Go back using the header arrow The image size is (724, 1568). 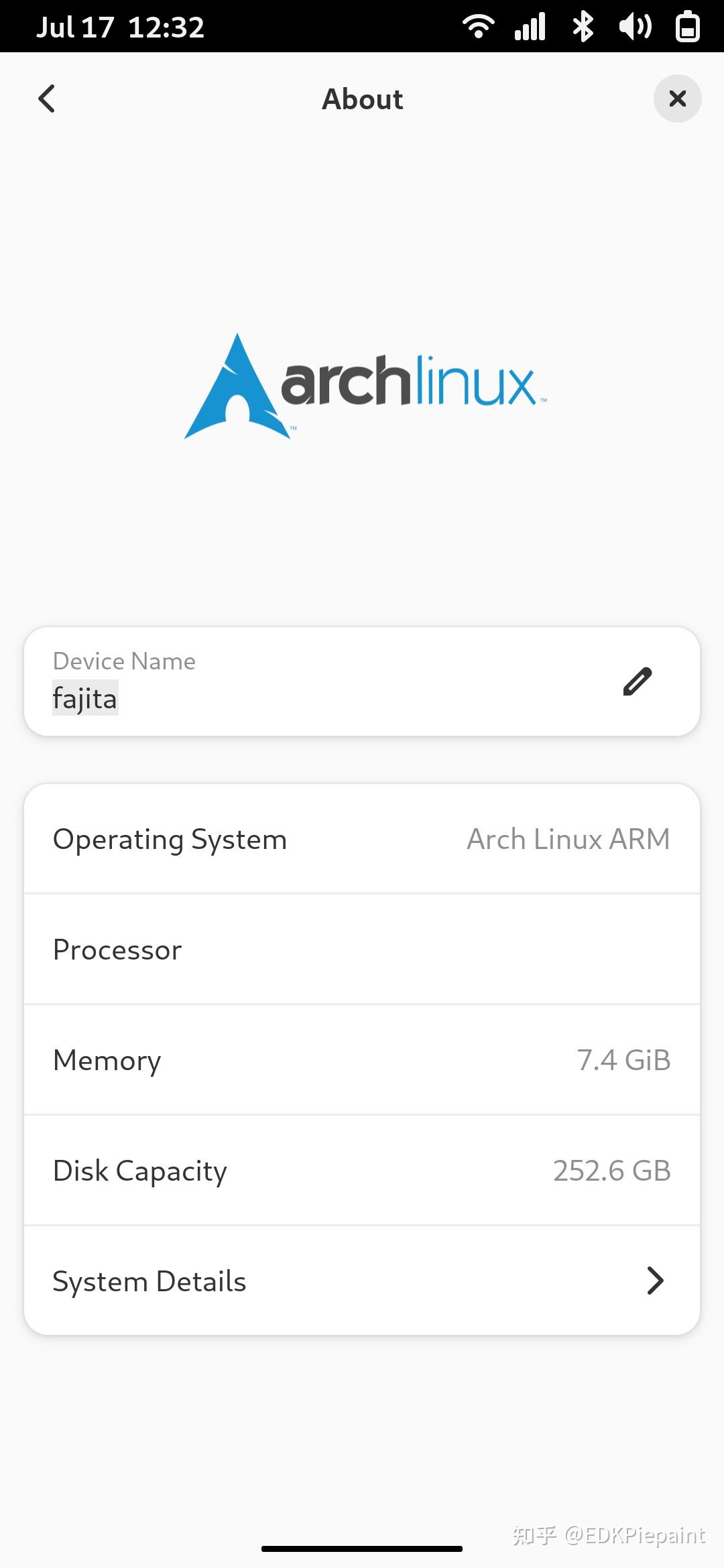[x=46, y=99]
